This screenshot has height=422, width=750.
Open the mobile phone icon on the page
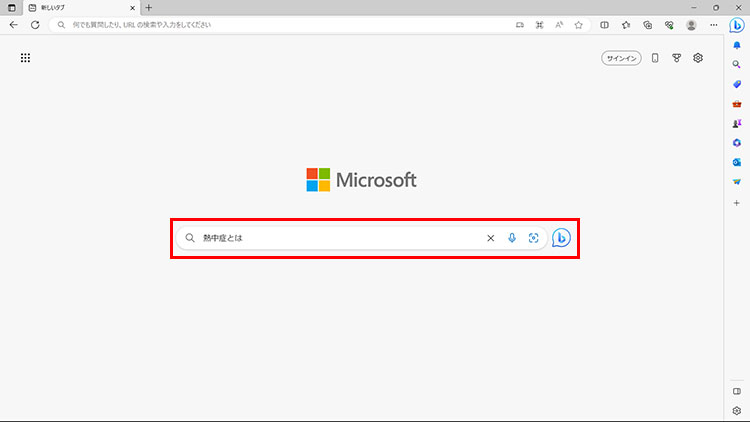[655, 58]
